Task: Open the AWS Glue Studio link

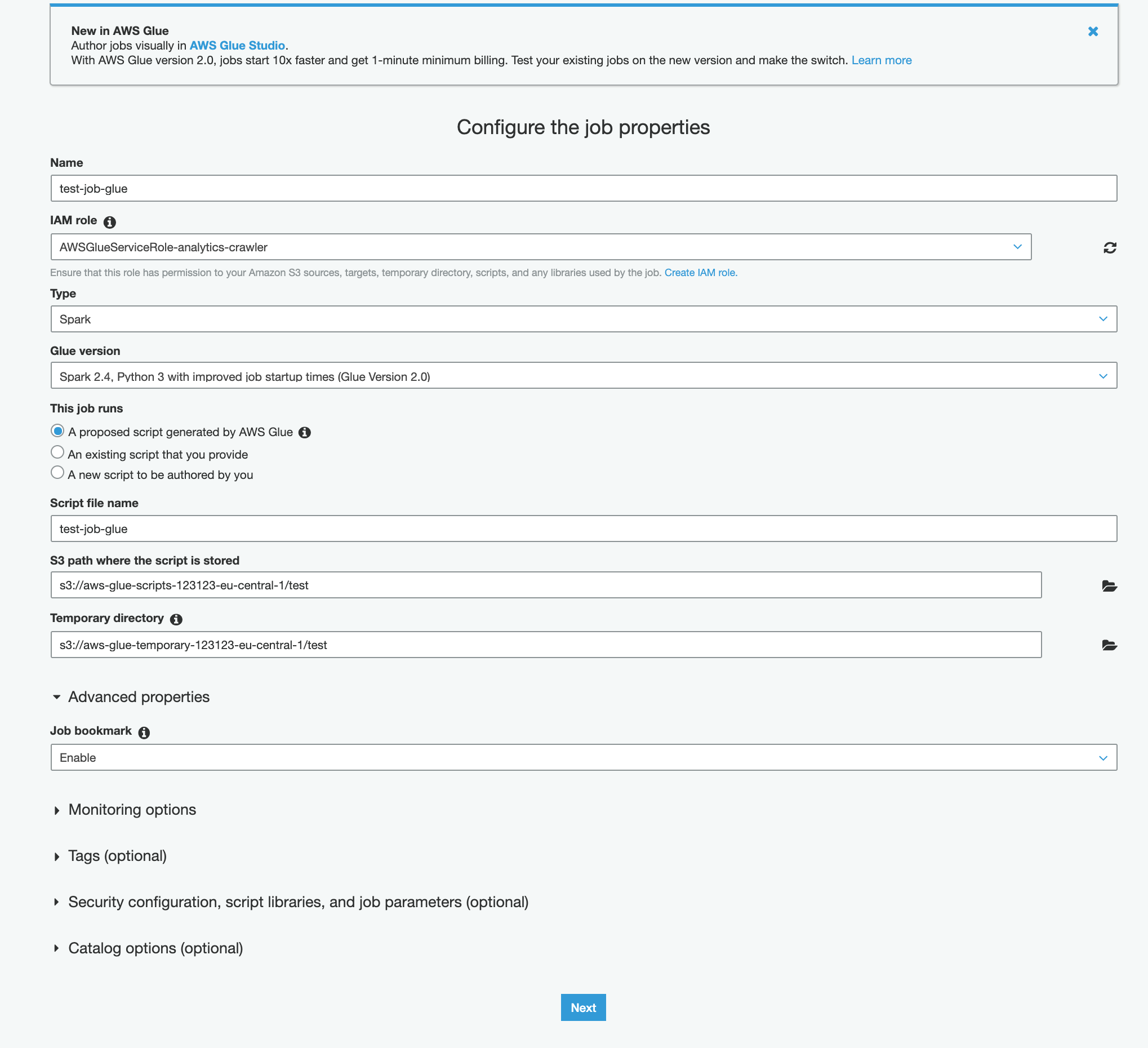Action: point(237,46)
